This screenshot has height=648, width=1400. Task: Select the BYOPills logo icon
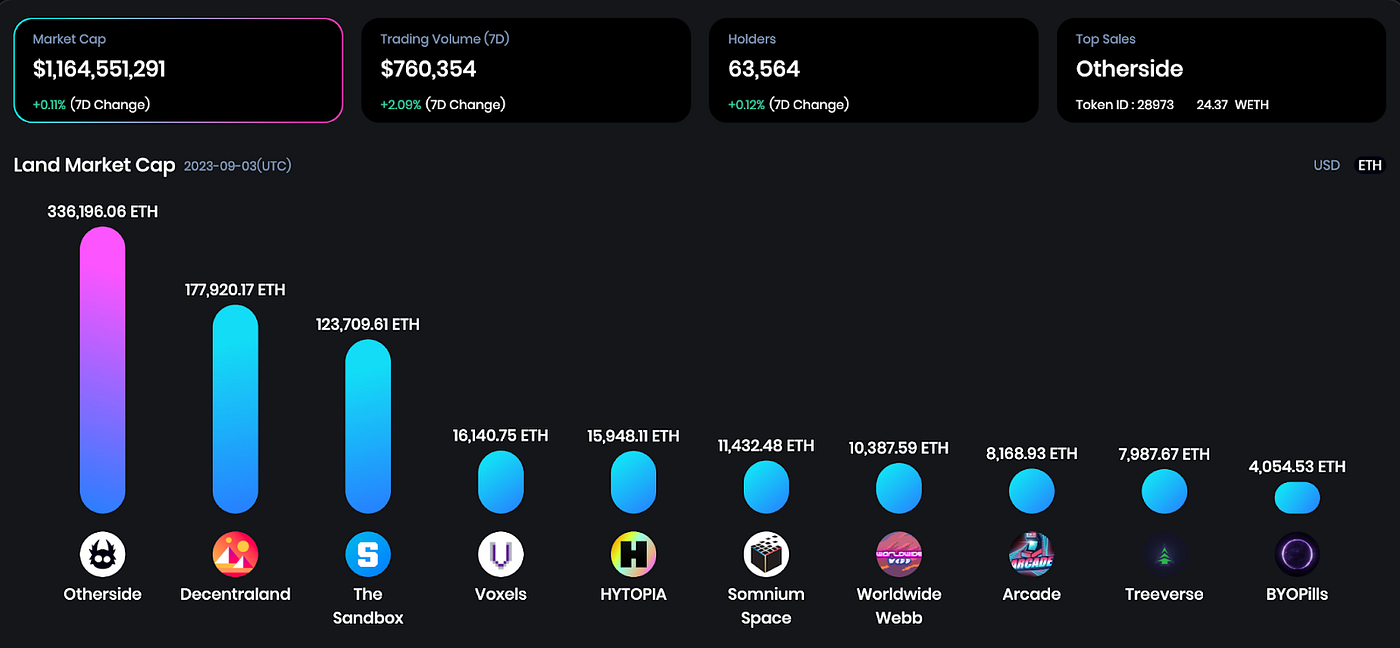coord(1297,554)
